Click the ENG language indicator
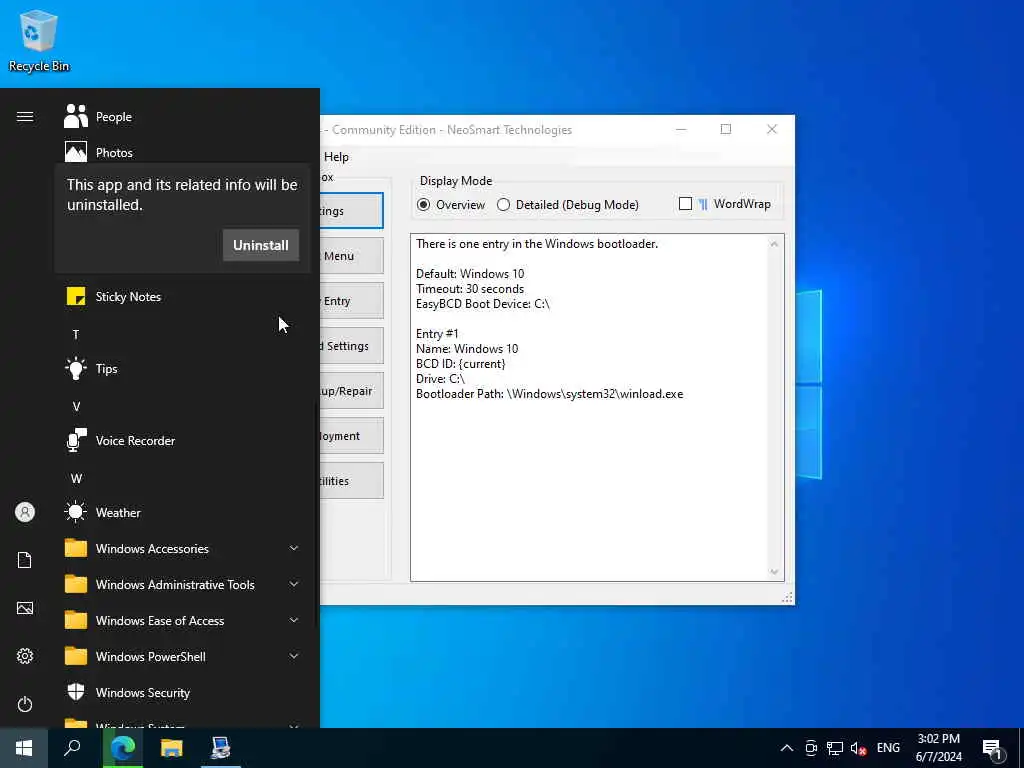1024x768 pixels. [888, 748]
